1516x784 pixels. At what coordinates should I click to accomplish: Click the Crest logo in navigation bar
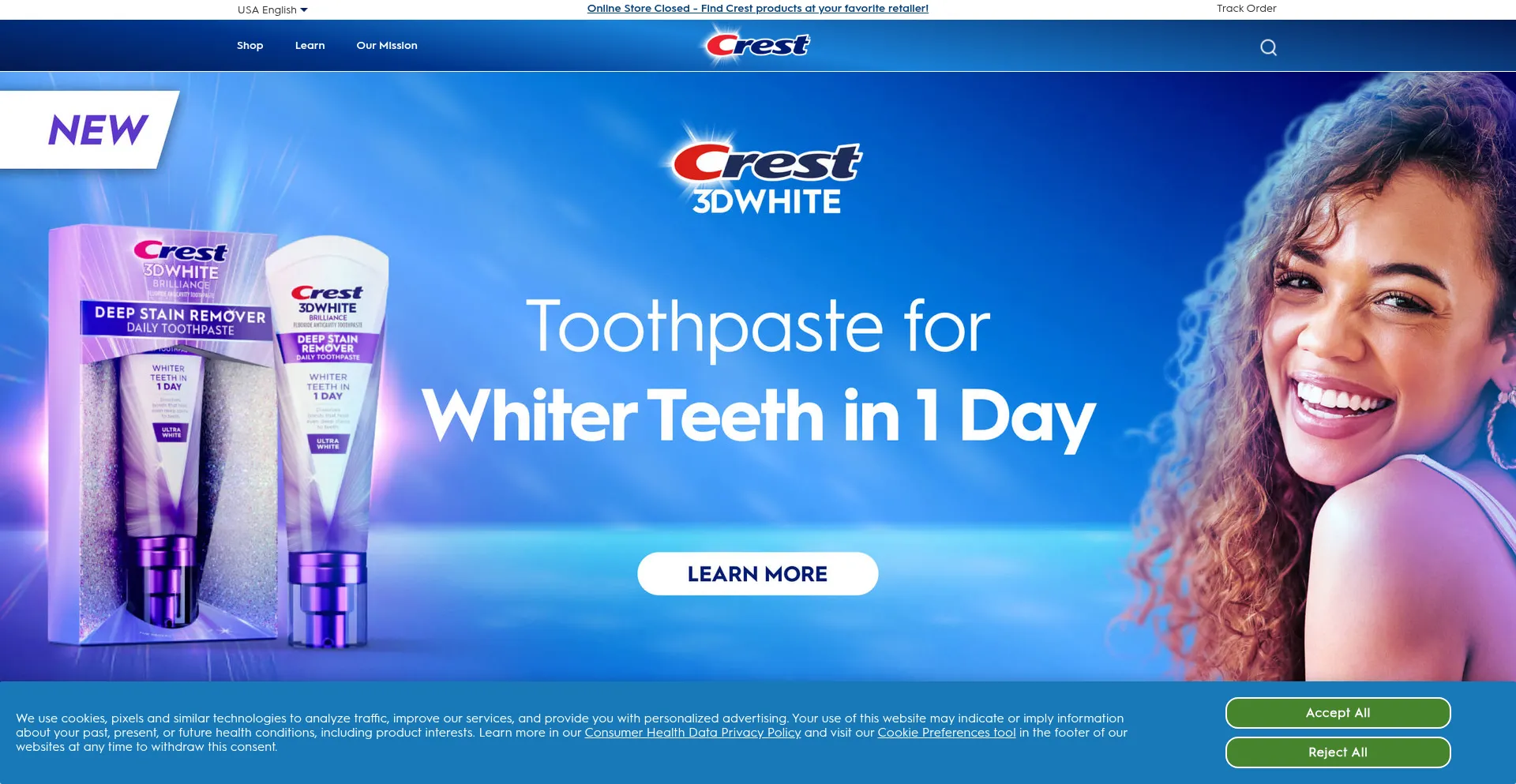[757, 45]
